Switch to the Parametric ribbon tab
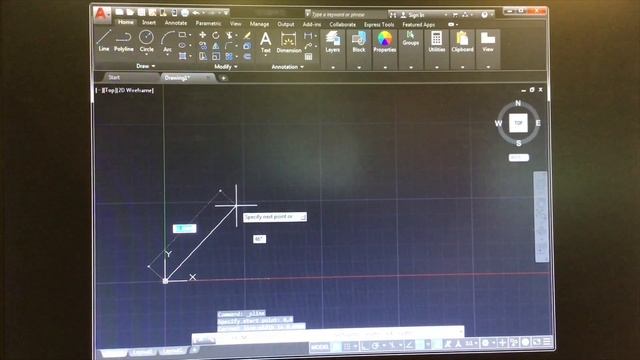Screen dimensions: 640x360 click(x=208, y=23)
